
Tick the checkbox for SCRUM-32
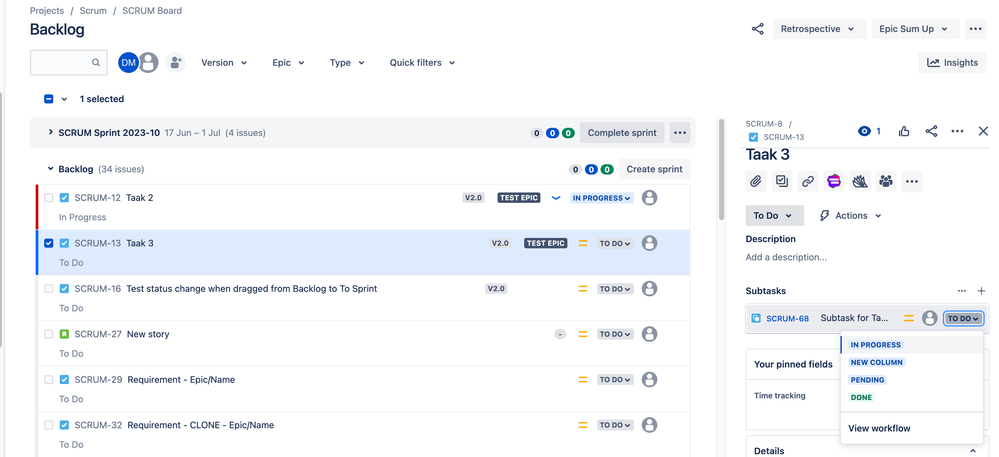[x=49, y=425]
